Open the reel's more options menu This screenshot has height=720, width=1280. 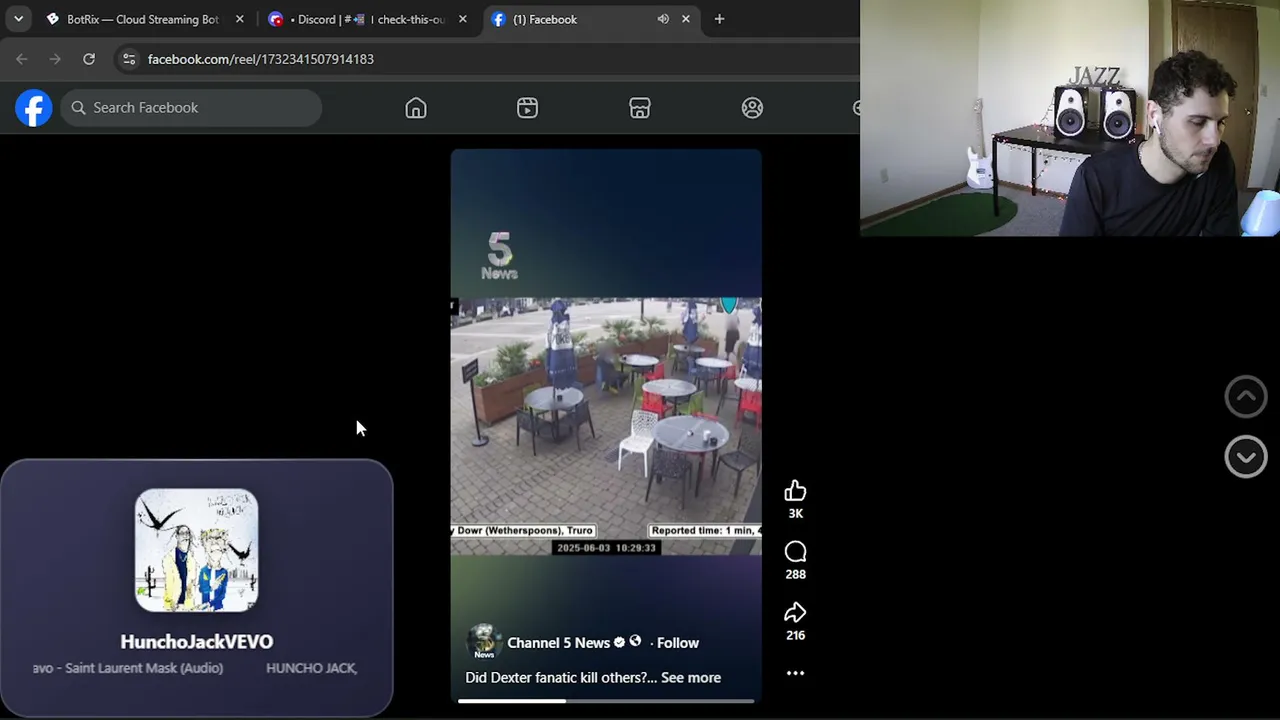click(x=795, y=673)
